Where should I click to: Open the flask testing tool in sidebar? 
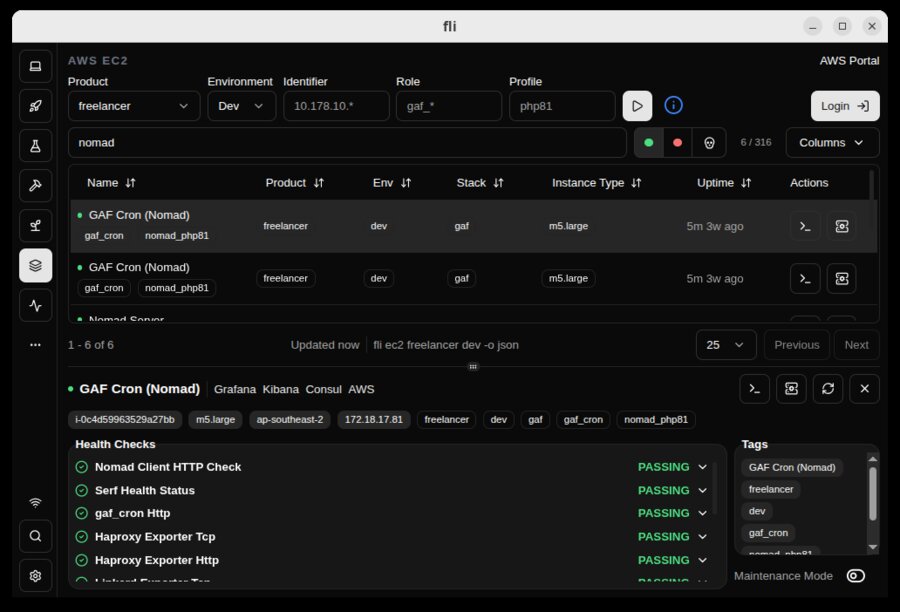click(x=35, y=145)
